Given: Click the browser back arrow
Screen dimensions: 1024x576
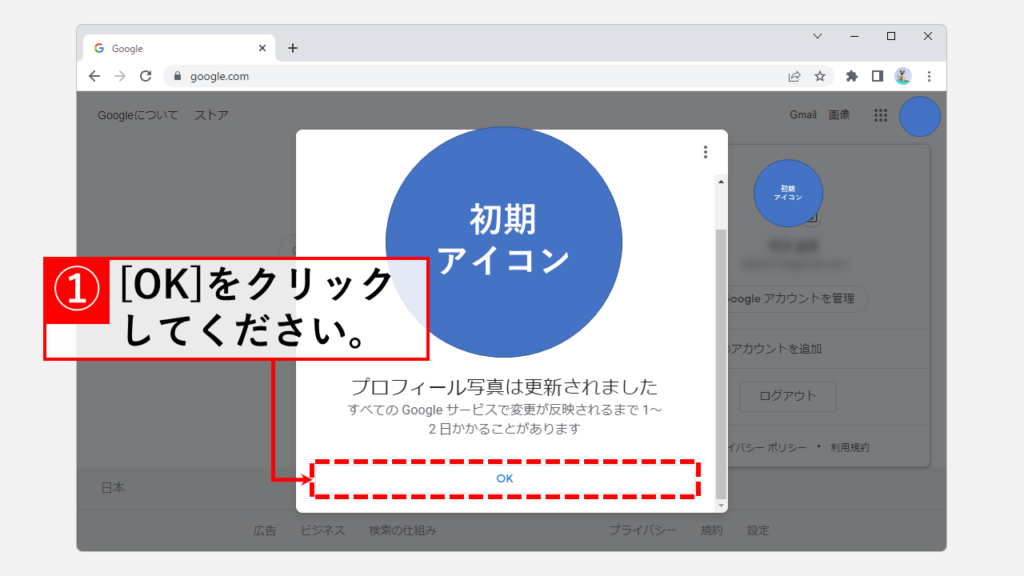Looking at the screenshot, I should click(x=94, y=76).
